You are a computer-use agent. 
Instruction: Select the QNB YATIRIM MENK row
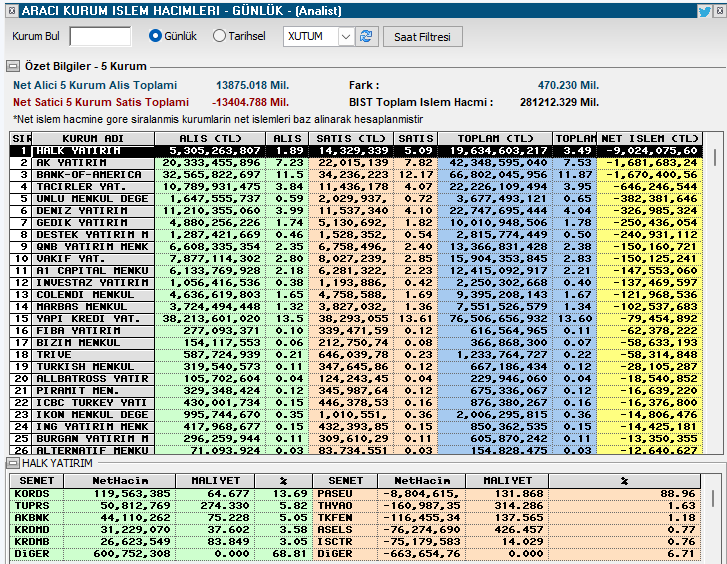point(356,247)
